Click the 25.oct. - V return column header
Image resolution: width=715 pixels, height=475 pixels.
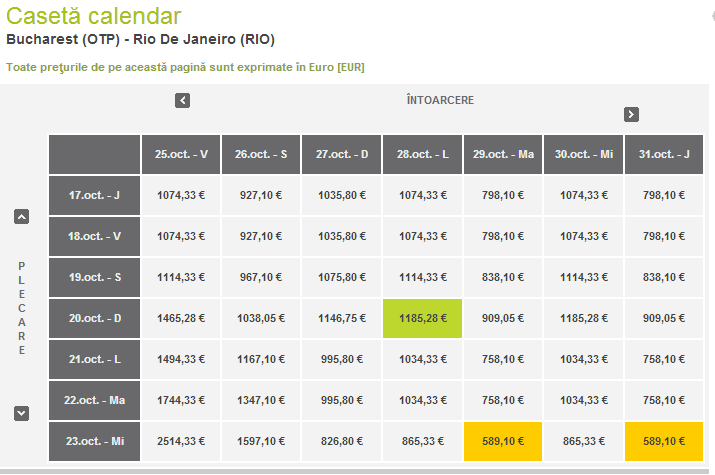pyautogui.click(x=181, y=154)
